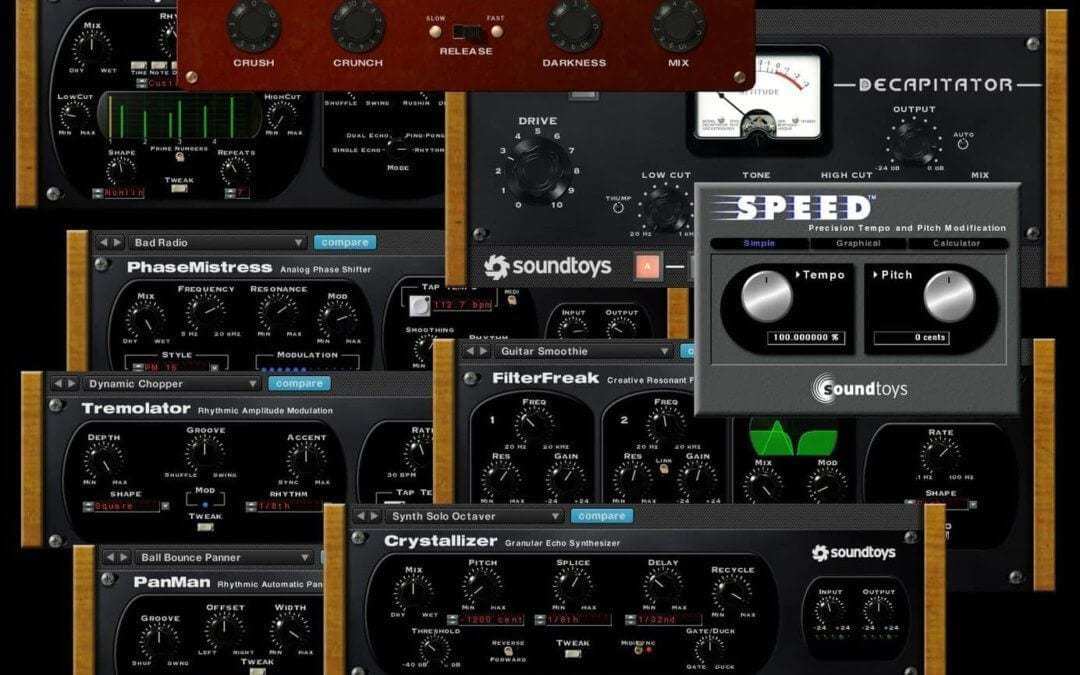Click next preset arrow in FilterFreak

(x=484, y=351)
